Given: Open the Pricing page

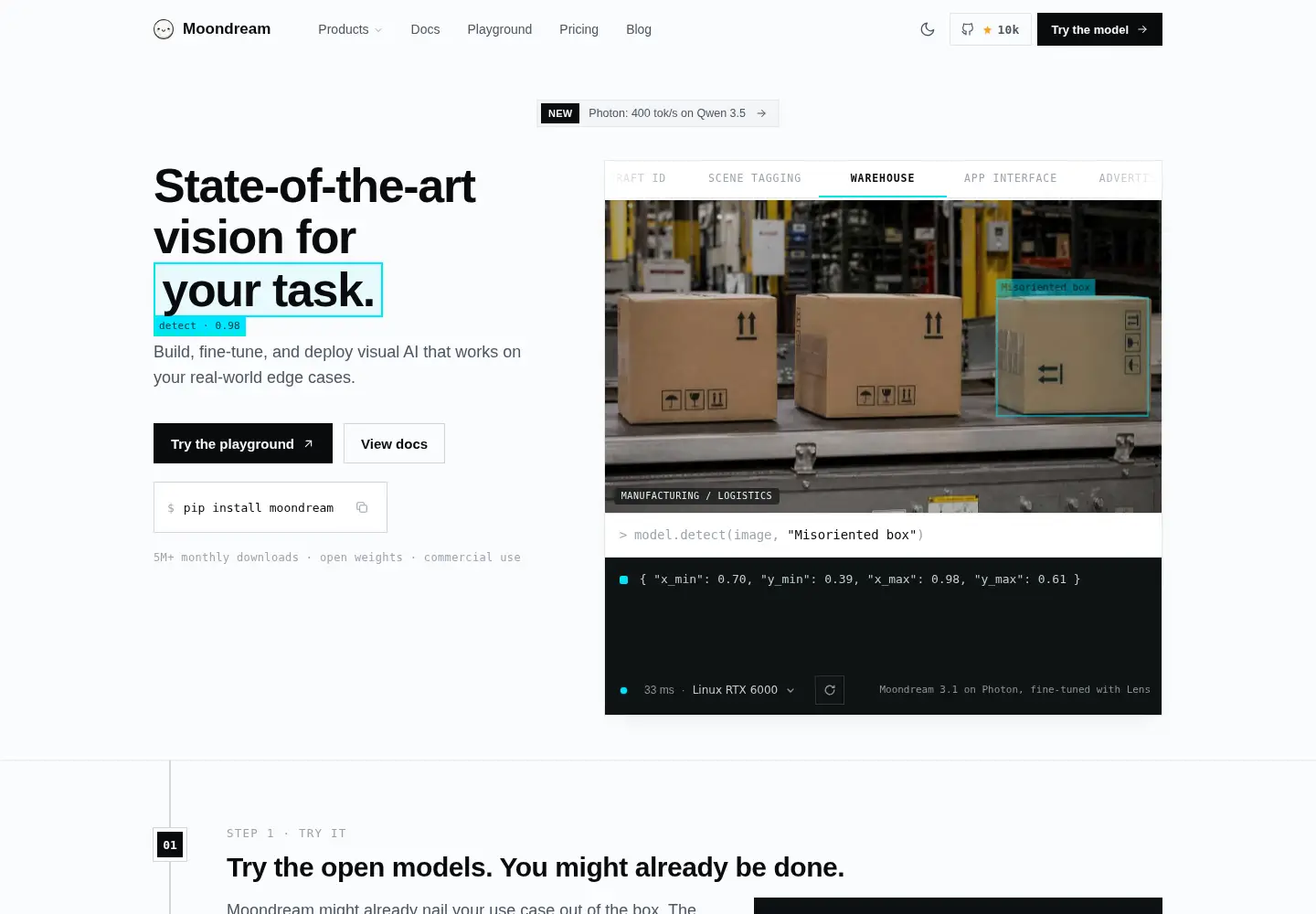Looking at the screenshot, I should point(578,29).
